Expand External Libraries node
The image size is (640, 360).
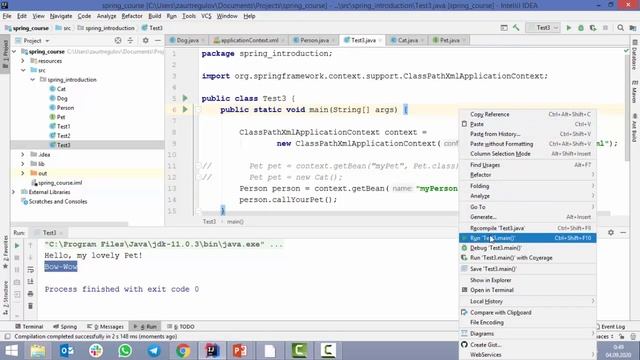click(x=14, y=192)
